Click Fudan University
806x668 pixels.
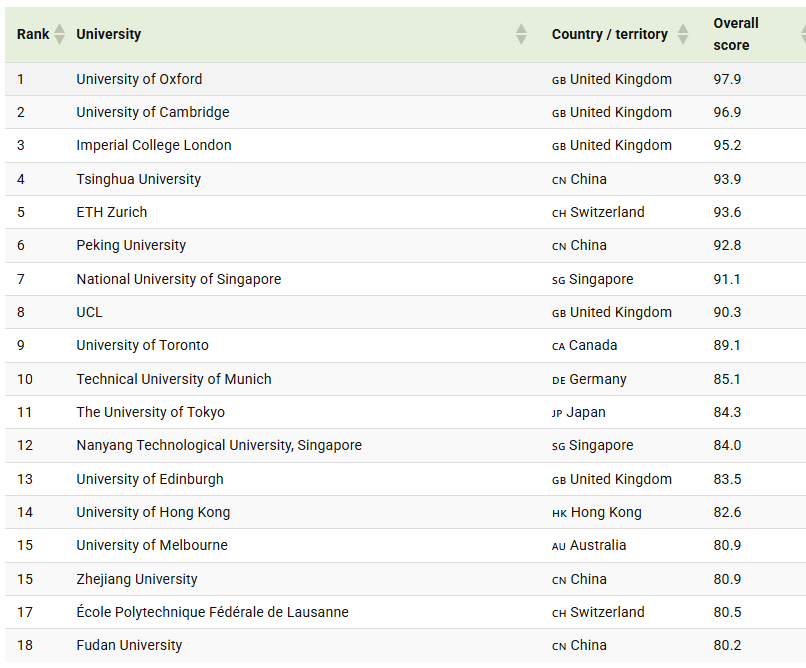(x=129, y=645)
